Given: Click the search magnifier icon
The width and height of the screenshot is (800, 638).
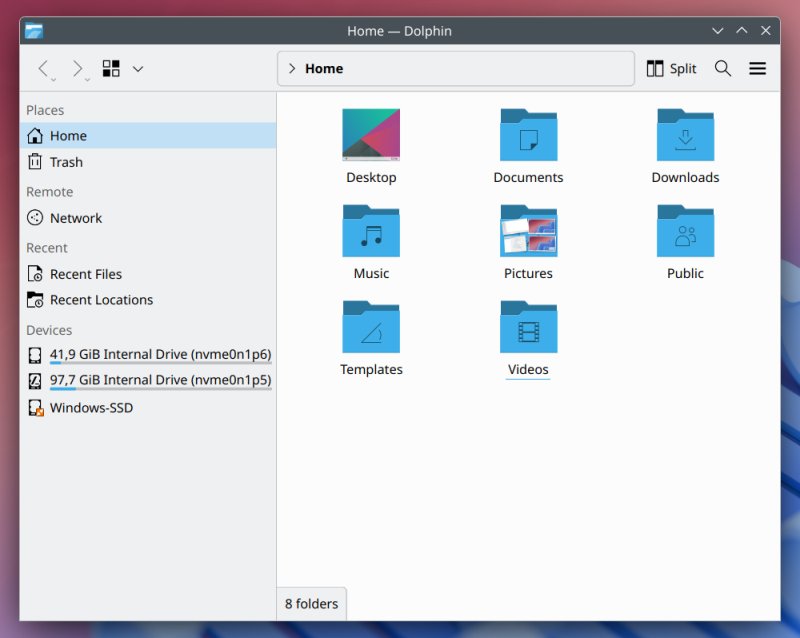Looking at the screenshot, I should click(723, 69).
